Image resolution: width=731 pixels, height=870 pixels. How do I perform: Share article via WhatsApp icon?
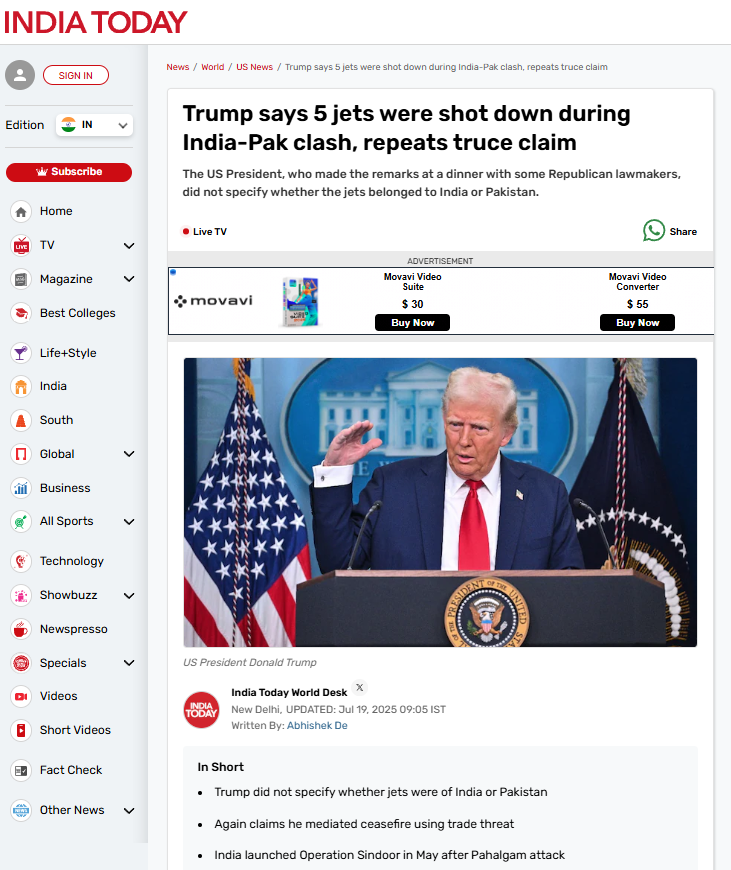click(654, 231)
